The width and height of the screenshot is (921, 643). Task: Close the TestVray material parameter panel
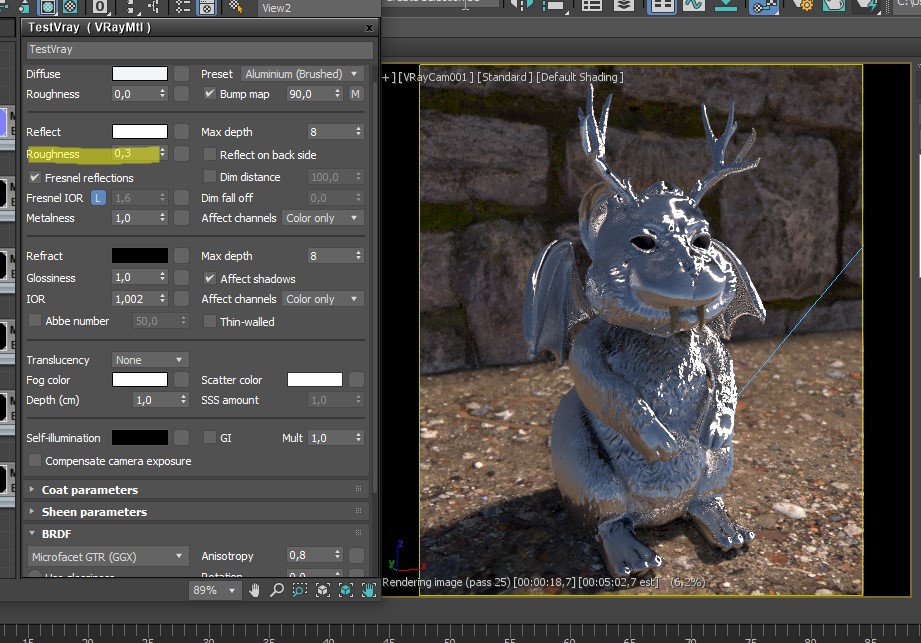click(369, 28)
